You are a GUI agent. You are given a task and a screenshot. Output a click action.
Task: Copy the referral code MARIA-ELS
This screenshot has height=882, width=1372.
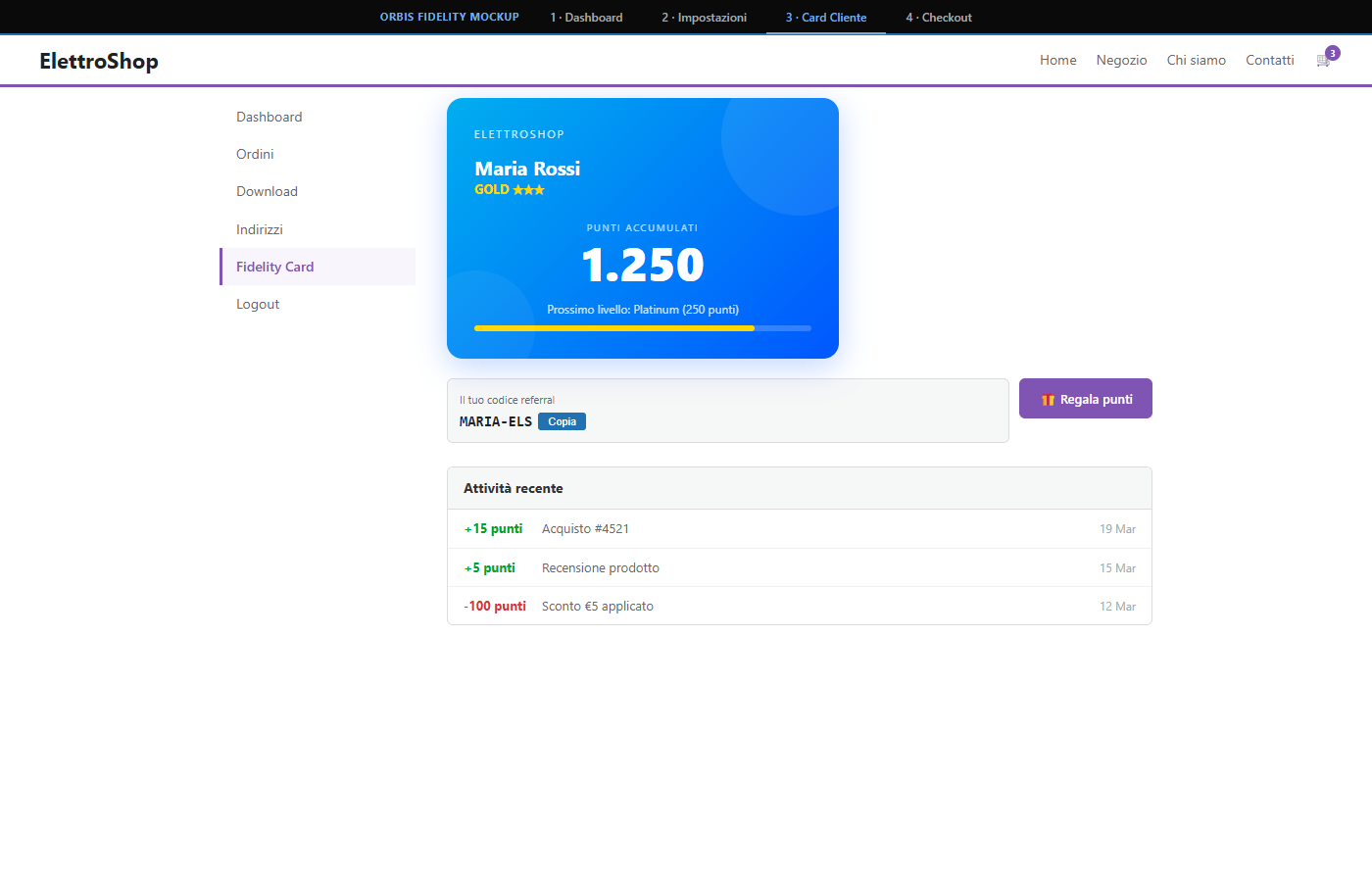click(x=562, y=421)
